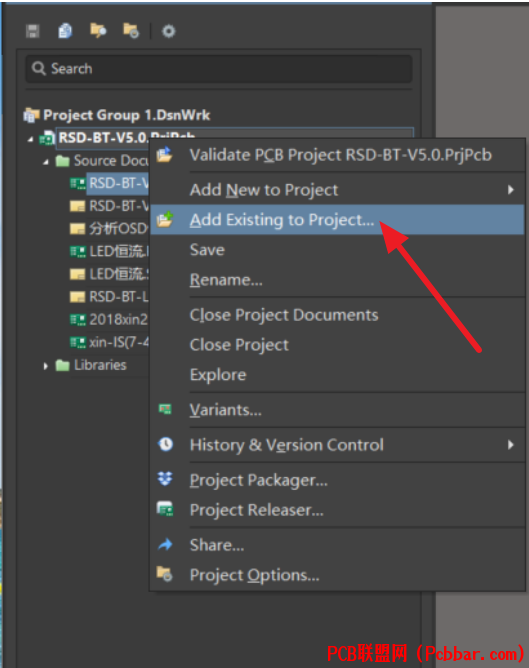Open History & Version Control submenu arrow
Viewport: 529px width, 668px height.
(511, 445)
